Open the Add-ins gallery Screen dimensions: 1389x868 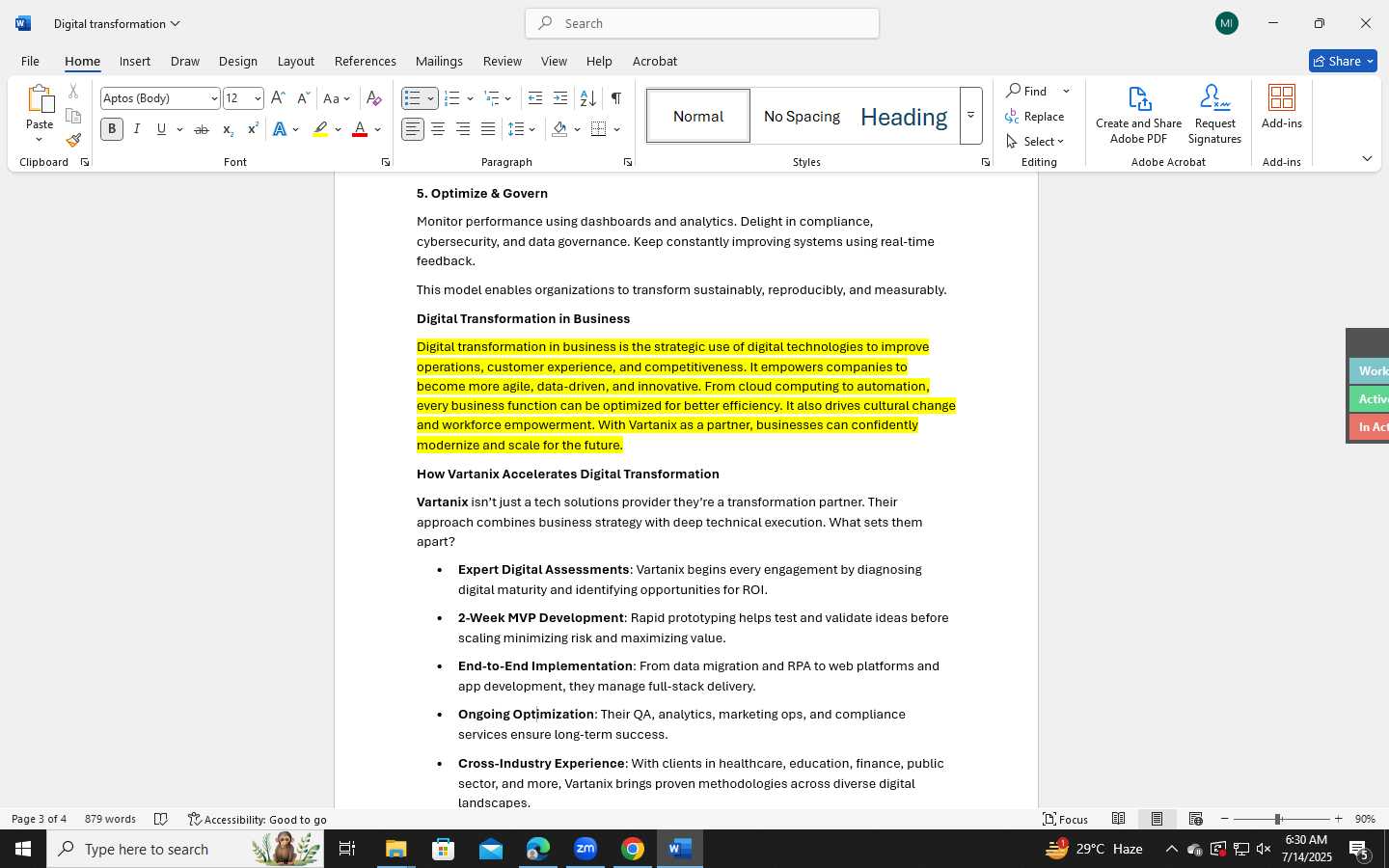click(1282, 107)
